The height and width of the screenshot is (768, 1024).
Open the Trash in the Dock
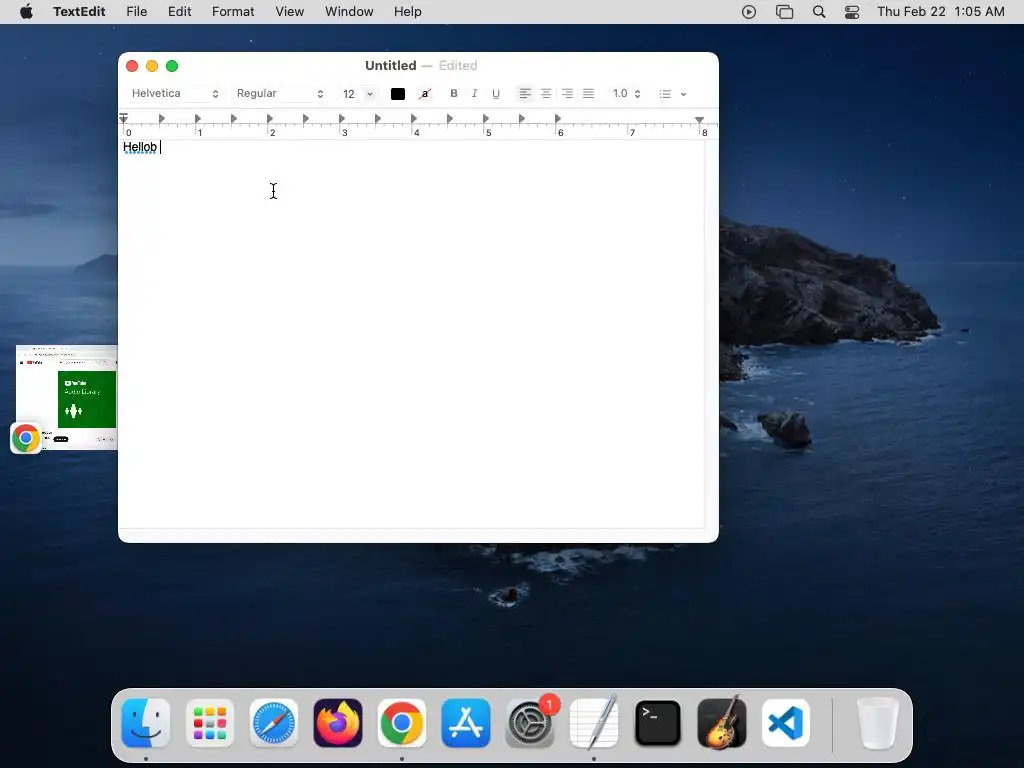click(877, 723)
